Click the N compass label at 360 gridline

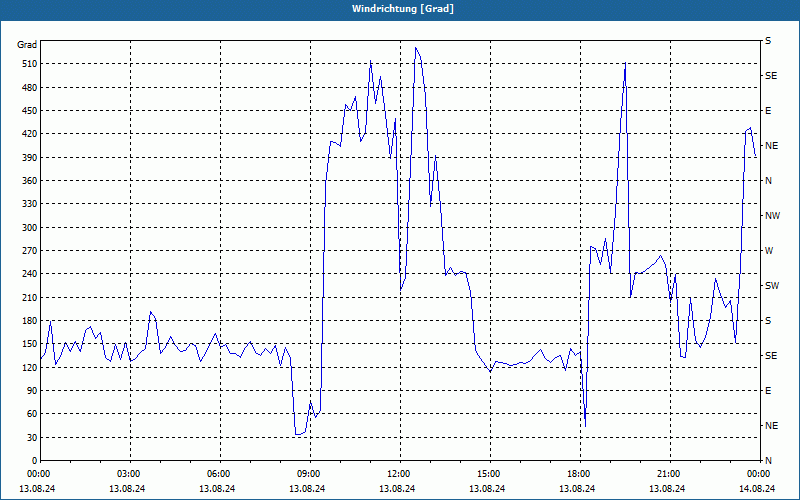(768, 181)
